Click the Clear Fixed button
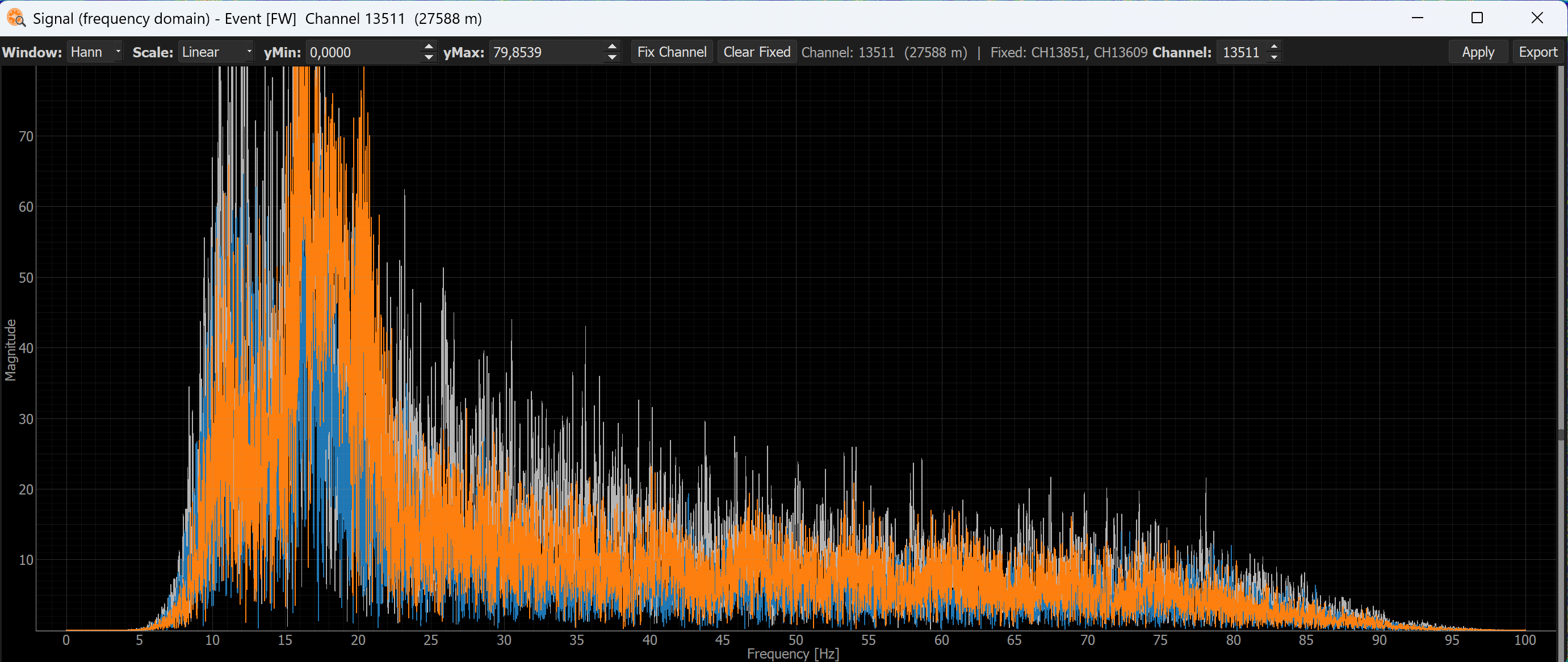This screenshot has height=662, width=1568. tap(757, 52)
